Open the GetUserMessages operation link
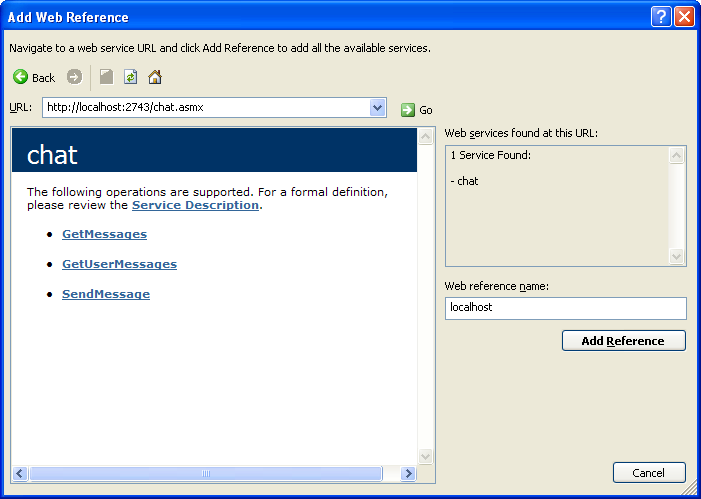The height and width of the screenshot is (499, 701). pos(119,264)
